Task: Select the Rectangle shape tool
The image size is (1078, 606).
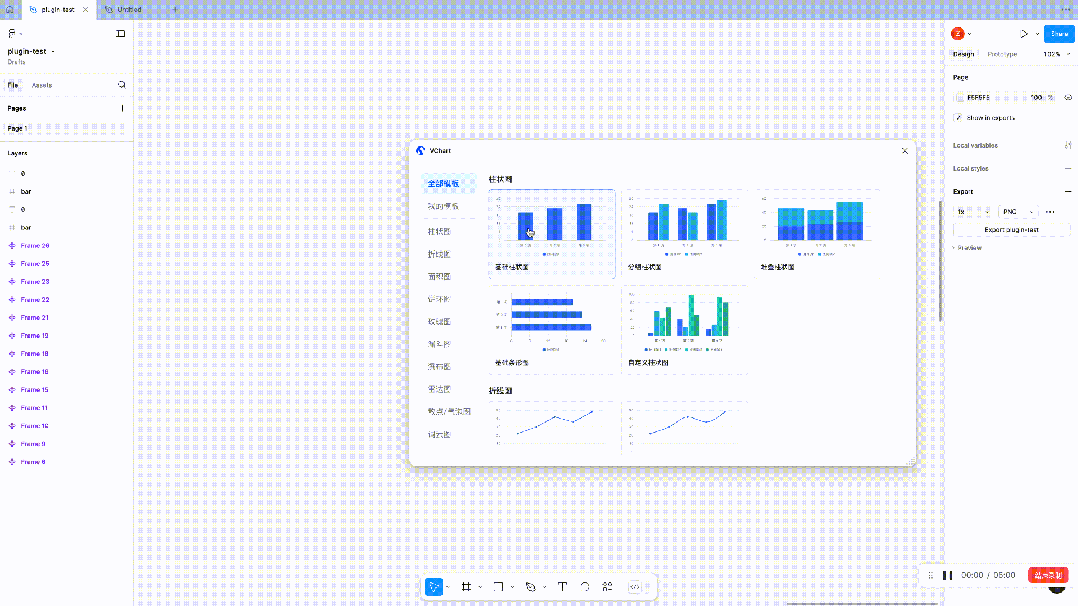Action: pos(498,587)
